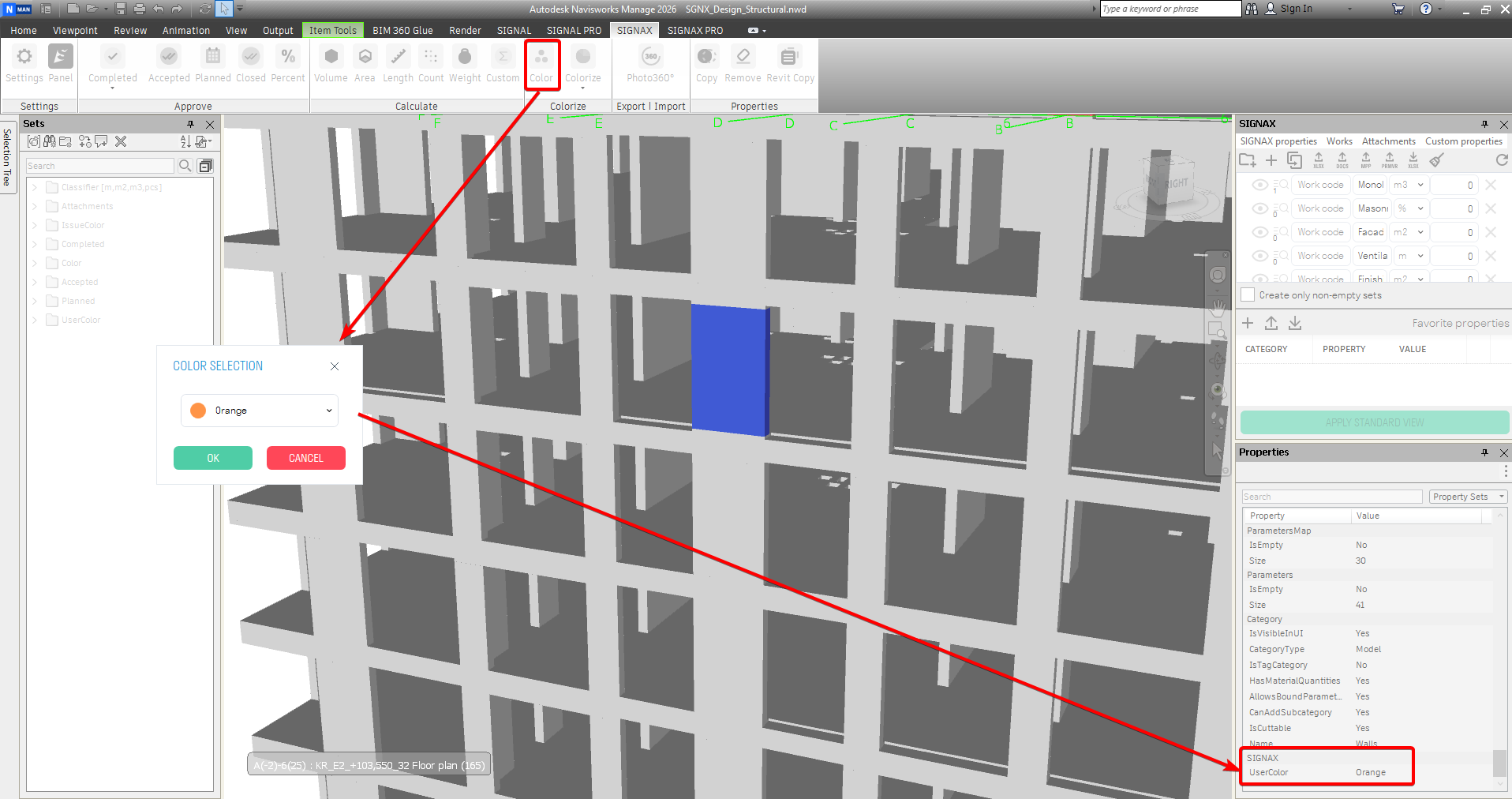This screenshot has width=1512, height=799.
Task: Click the Sets search field
Action: [99, 166]
